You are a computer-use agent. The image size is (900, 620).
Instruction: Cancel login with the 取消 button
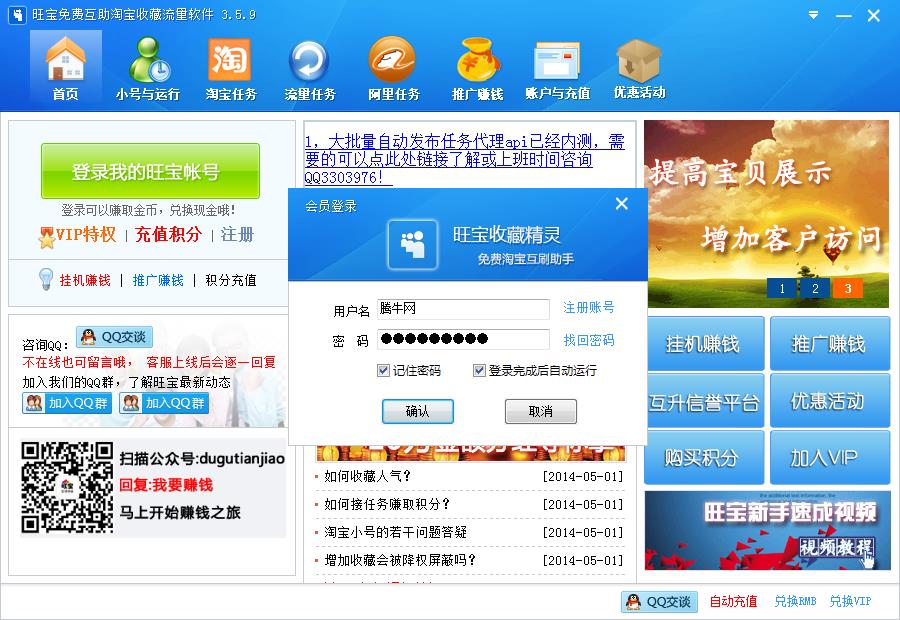540,411
